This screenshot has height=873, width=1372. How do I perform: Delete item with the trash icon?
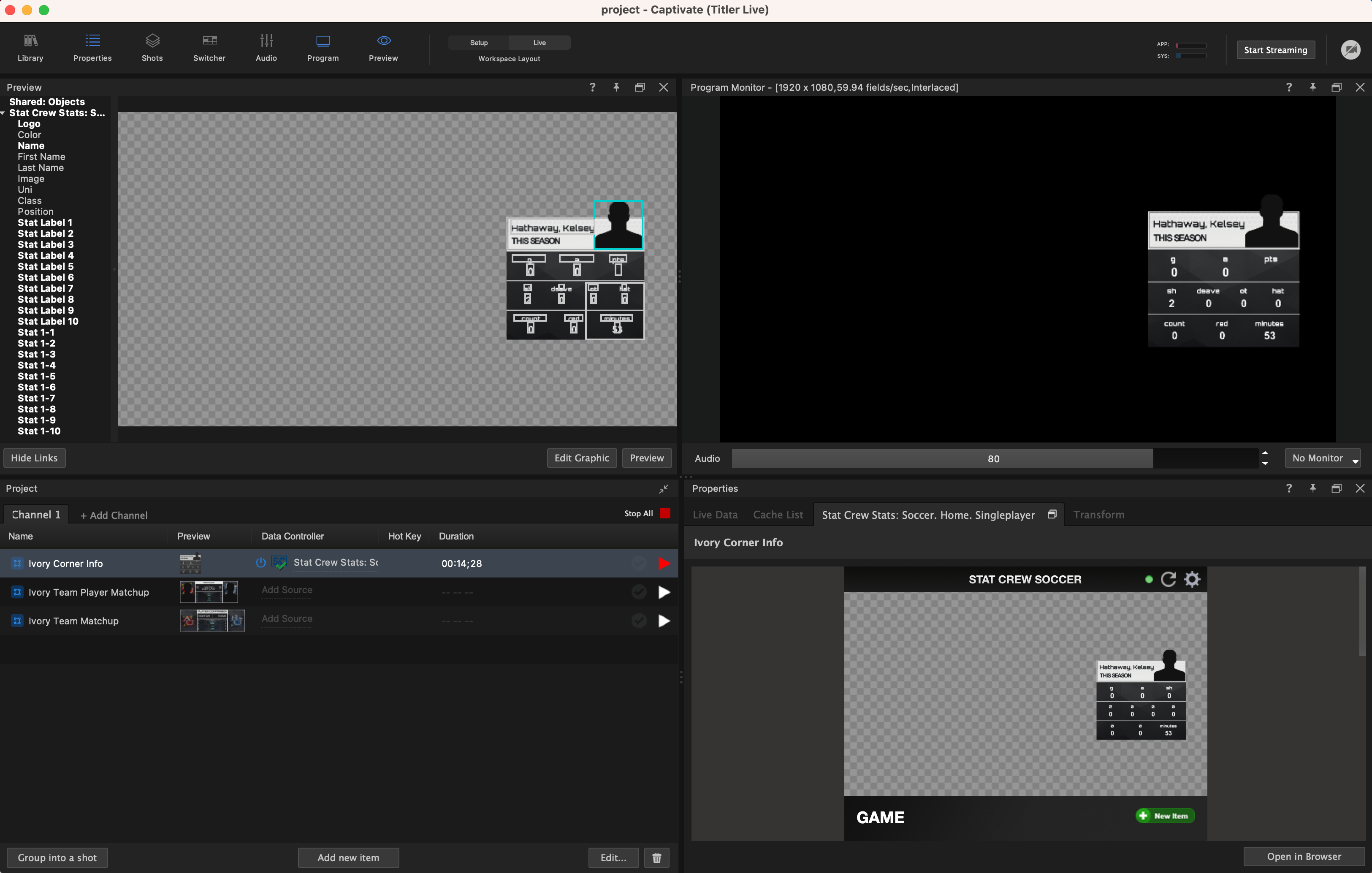pyautogui.click(x=656, y=858)
